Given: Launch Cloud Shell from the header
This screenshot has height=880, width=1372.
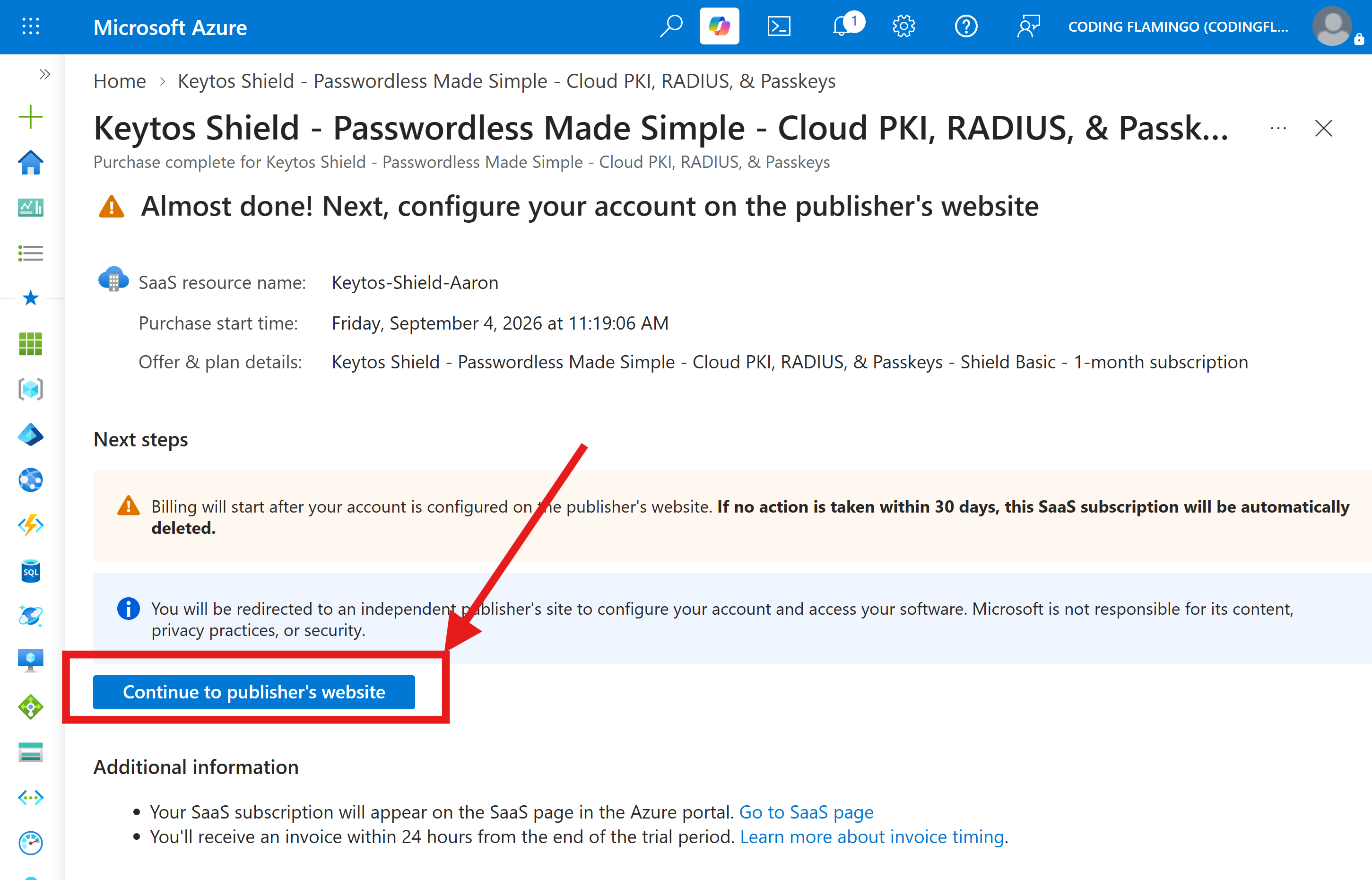Looking at the screenshot, I should [779, 26].
